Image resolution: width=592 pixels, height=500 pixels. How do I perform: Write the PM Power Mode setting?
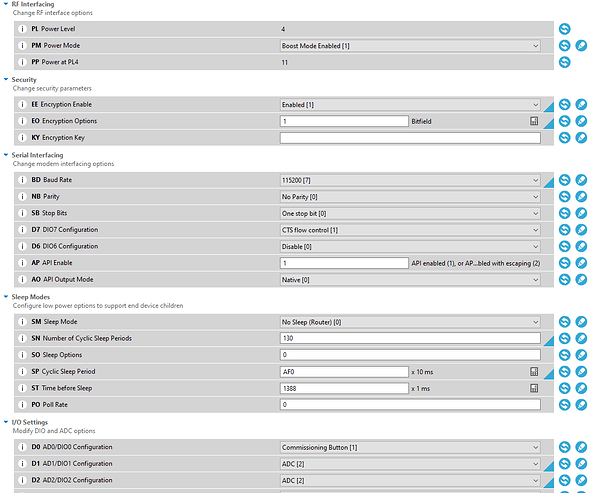(581, 46)
